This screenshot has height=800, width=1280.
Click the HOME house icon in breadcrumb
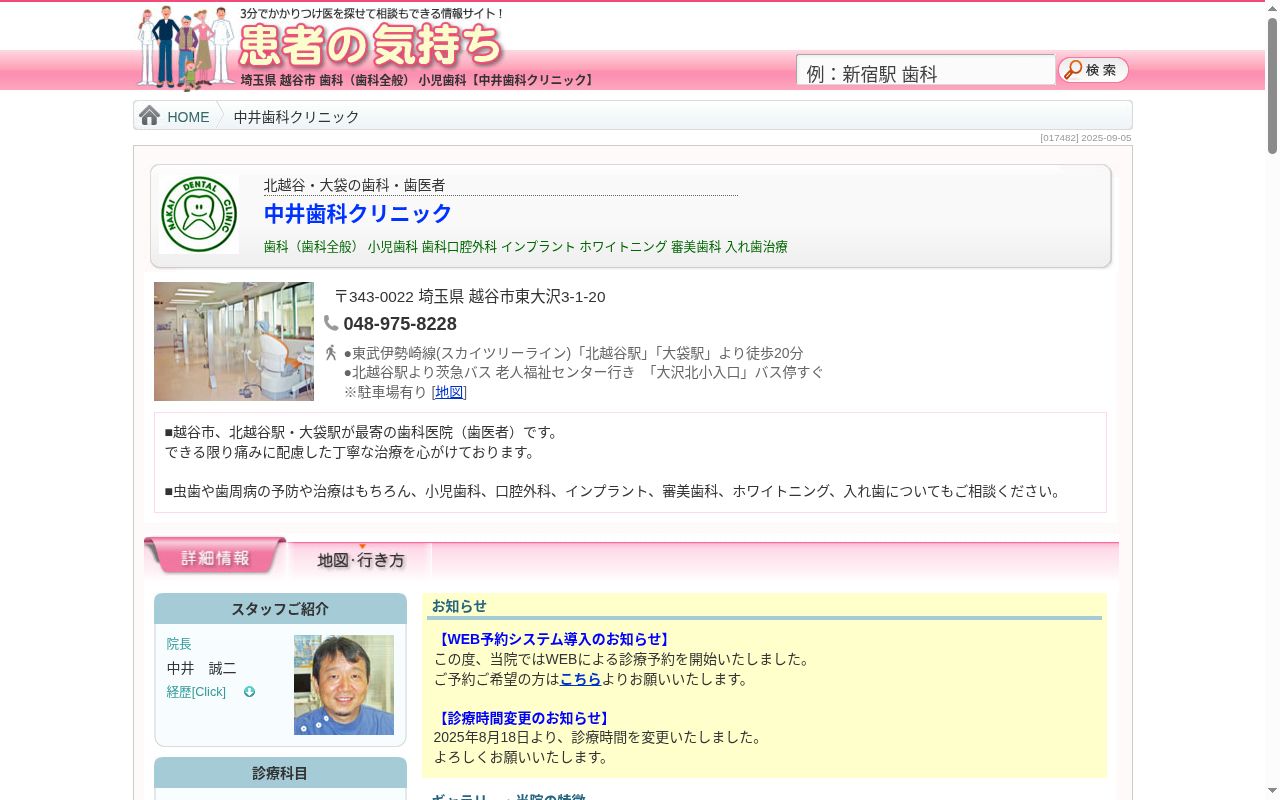[x=150, y=116]
